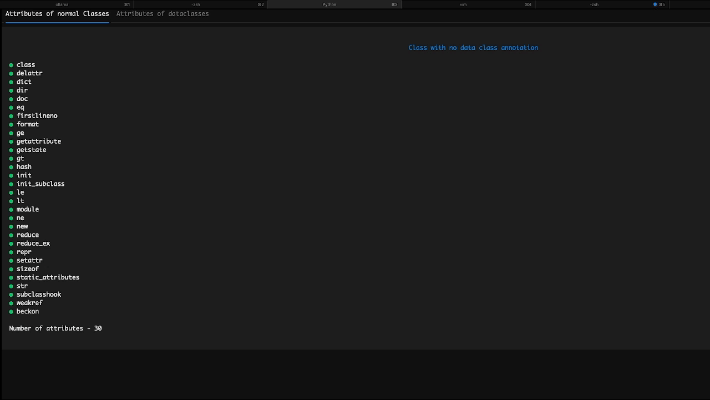The height and width of the screenshot is (400, 710).
Task: Click the green dot next to 'beckon'
Action: [11, 311]
